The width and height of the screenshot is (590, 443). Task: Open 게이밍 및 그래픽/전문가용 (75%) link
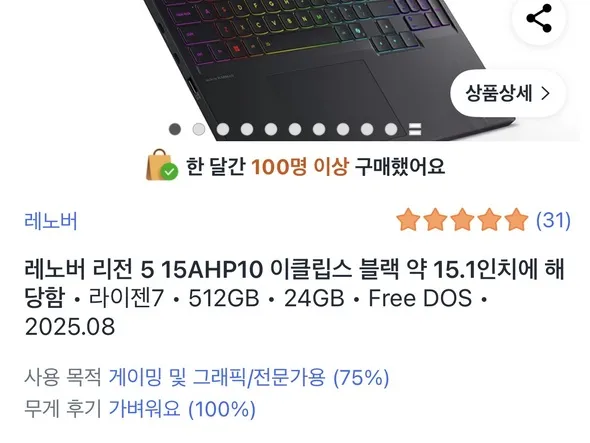tap(249, 377)
